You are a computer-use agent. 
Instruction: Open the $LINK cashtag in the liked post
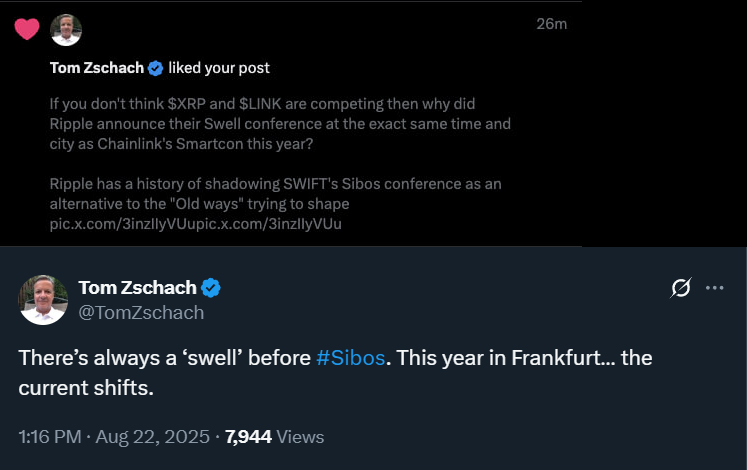(264, 105)
